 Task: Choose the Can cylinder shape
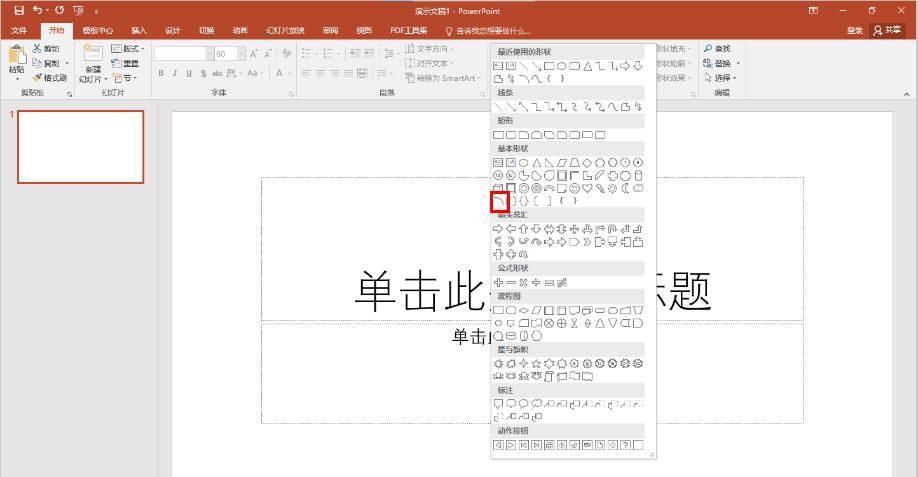(x=638, y=176)
